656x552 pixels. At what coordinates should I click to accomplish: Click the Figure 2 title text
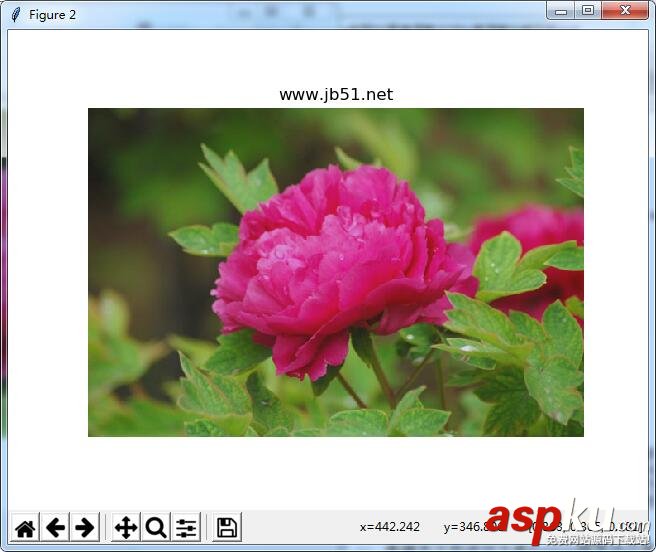pyautogui.click(x=52, y=15)
